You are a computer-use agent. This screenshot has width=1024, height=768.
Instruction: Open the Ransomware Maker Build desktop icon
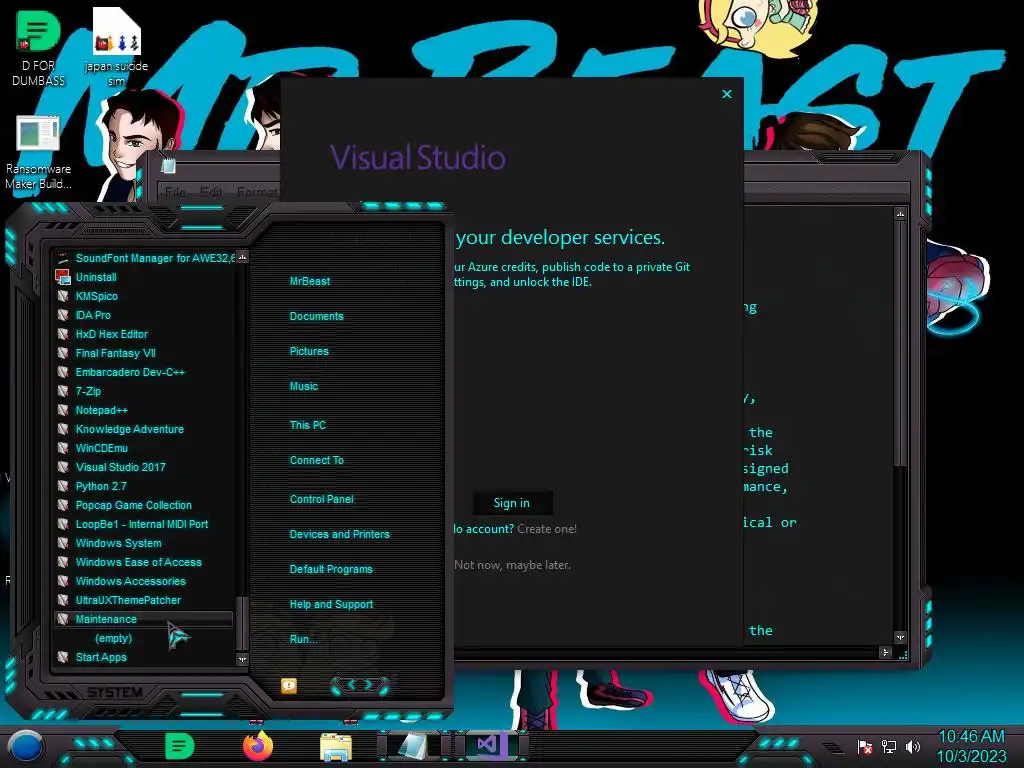pos(38,153)
